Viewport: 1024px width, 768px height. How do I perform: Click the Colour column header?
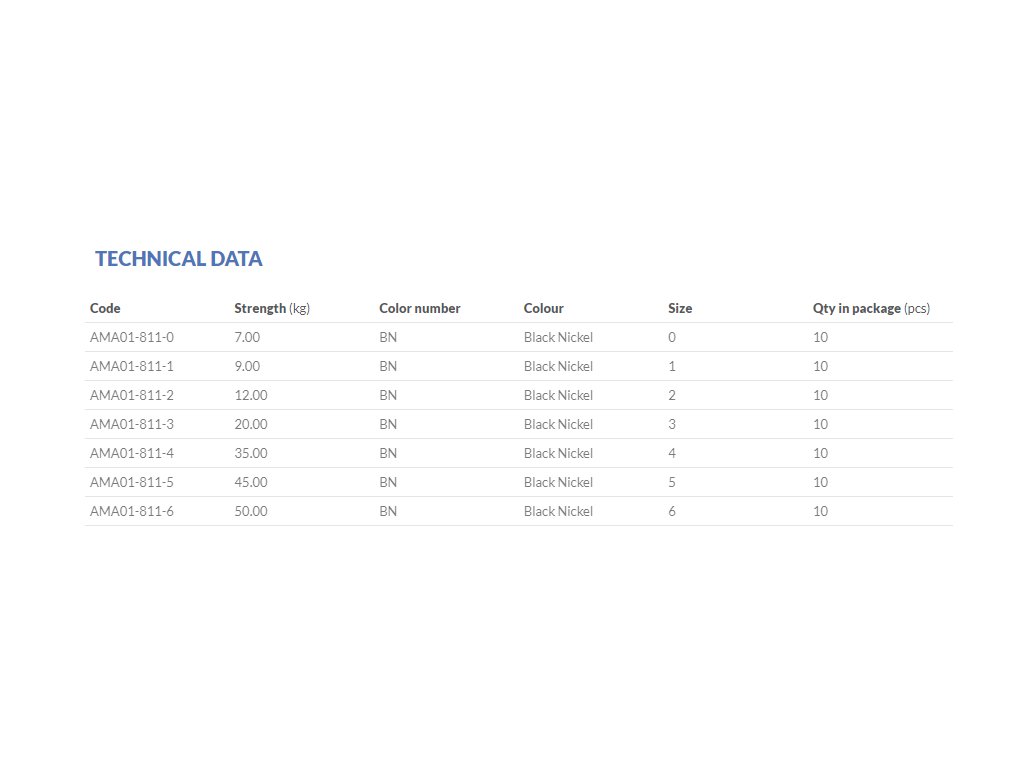click(544, 308)
